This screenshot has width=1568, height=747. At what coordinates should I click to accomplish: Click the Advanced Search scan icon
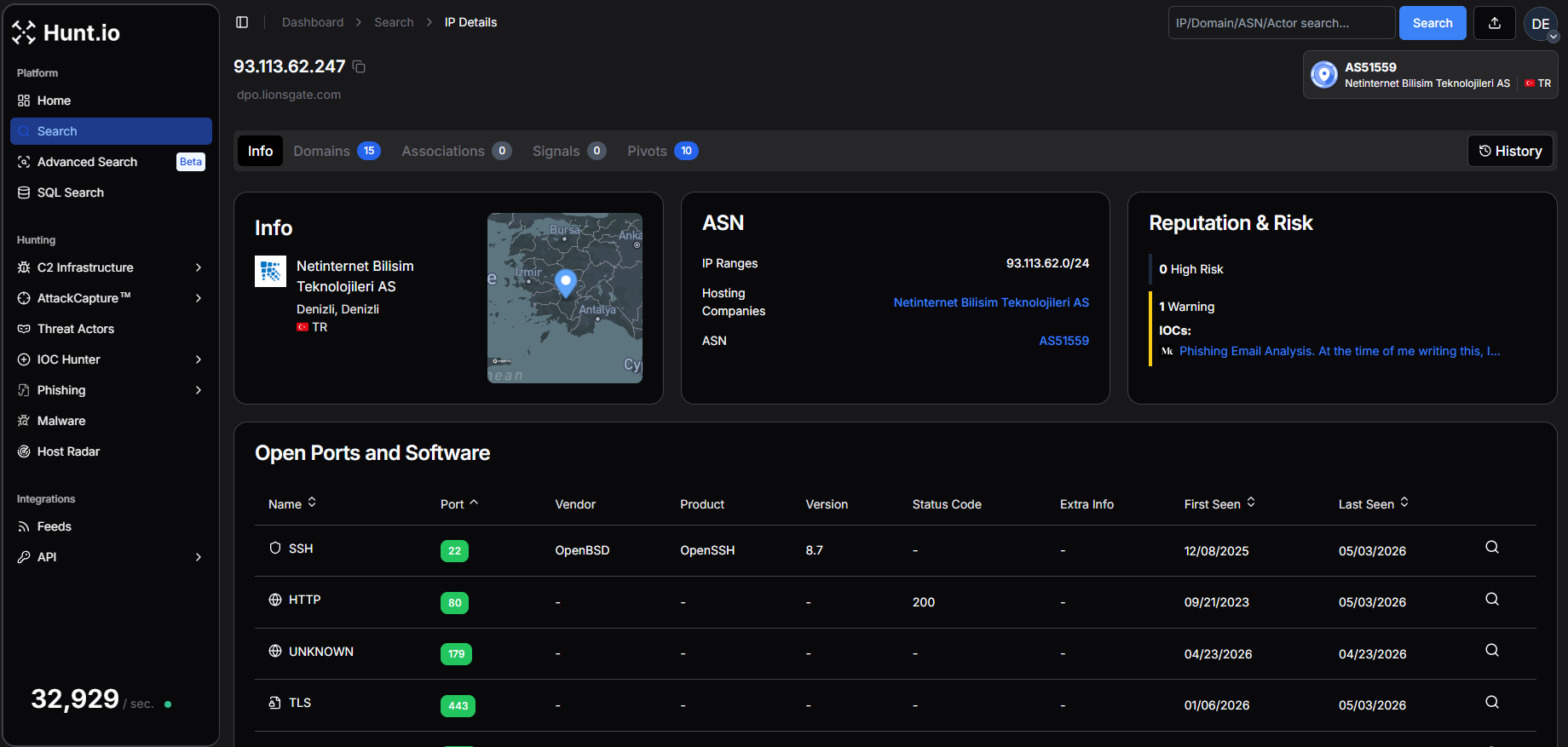(x=24, y=162)
